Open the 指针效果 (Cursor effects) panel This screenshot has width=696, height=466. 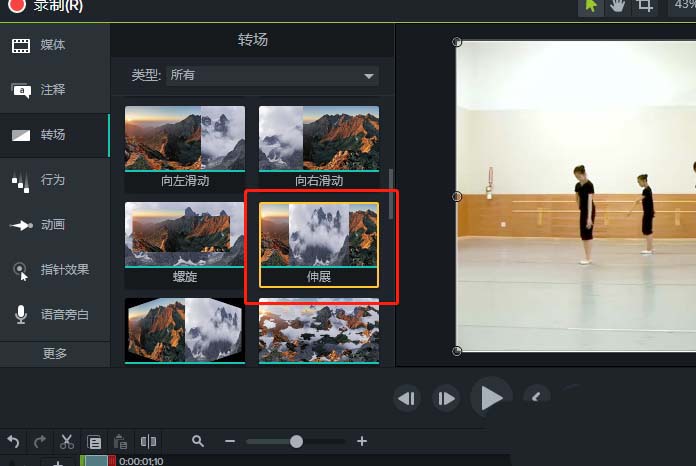(55, 270)
